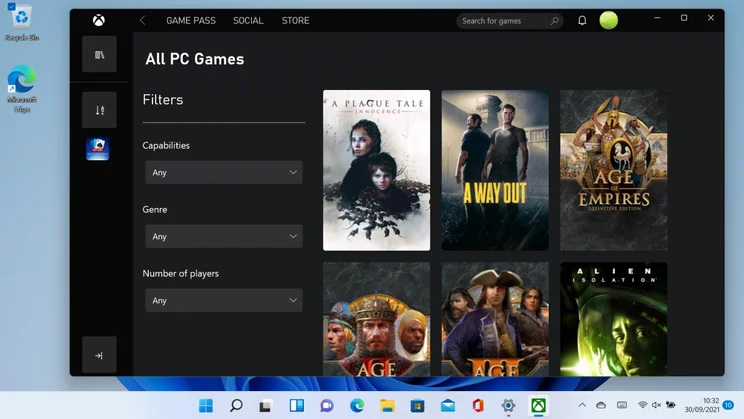Open A Plague Tale Innocence game tile
Viewport: 744px width, 419px height.
[x=377, y=170]
